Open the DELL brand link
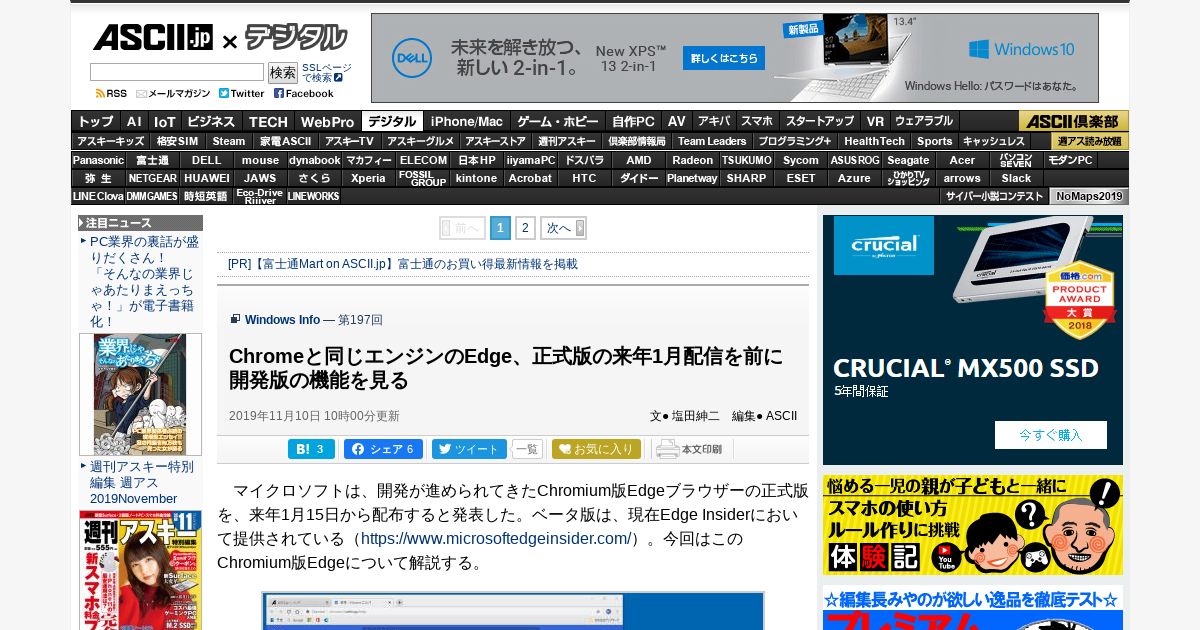Viewport: 1200px width, 630px height. 207,160
